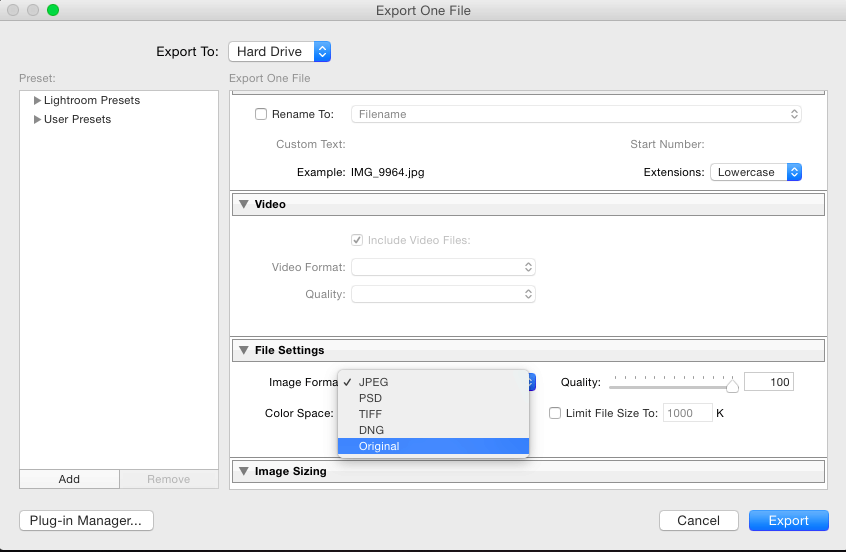Choose PSD in the format list

pyautogui.click(x=371, y=398)
